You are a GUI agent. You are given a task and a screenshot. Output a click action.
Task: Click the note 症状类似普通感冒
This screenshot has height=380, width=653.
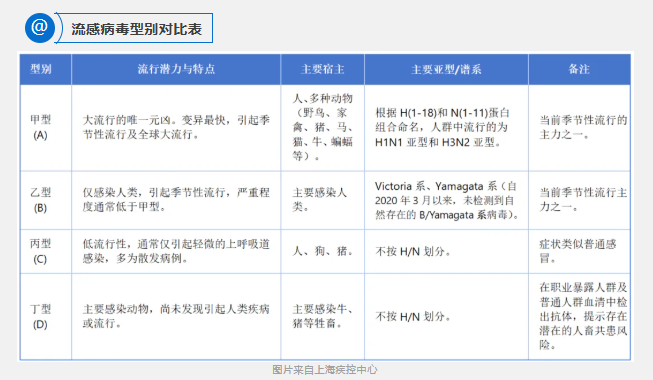tap(578, 251)
